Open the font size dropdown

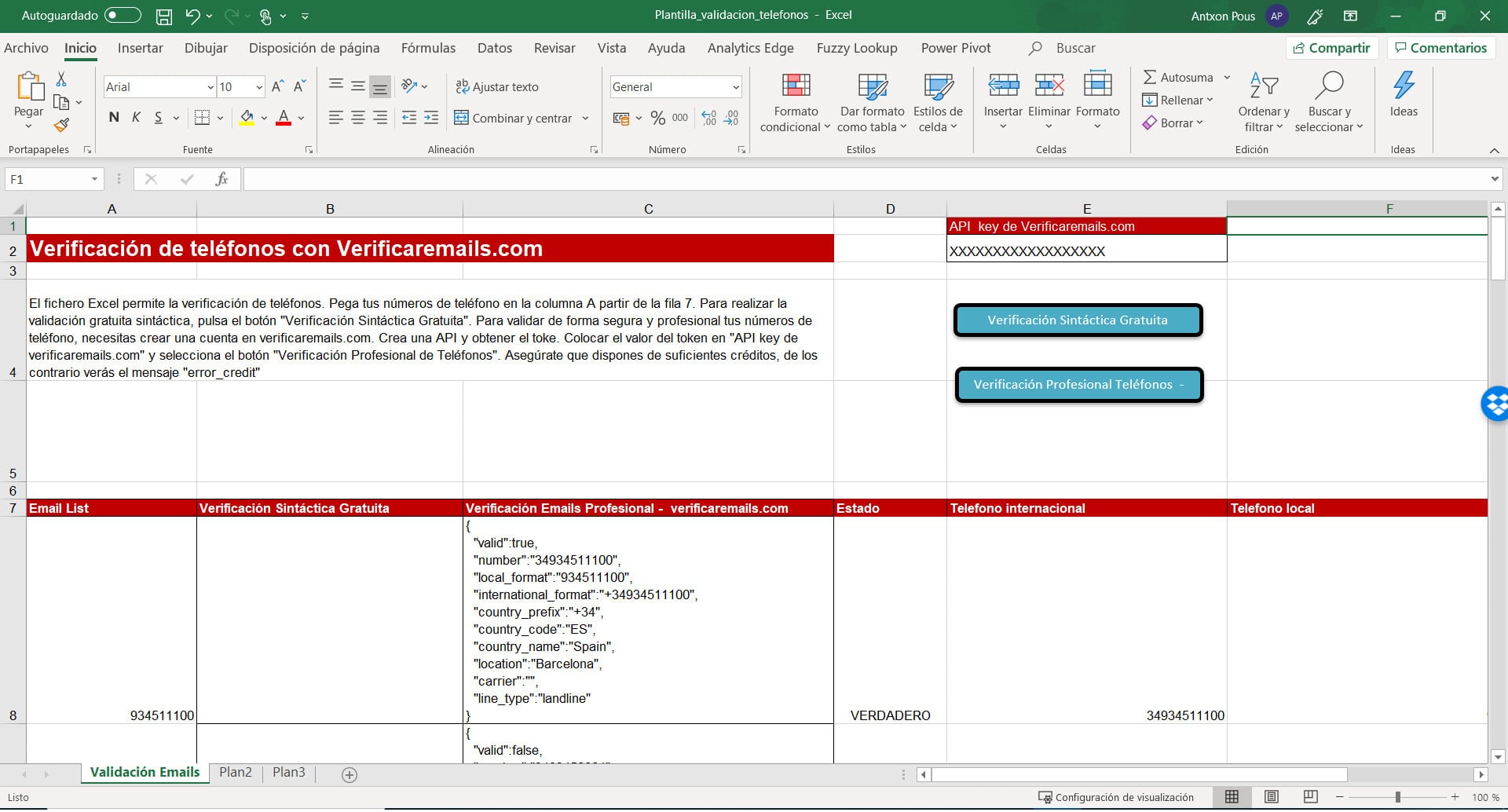259,87
